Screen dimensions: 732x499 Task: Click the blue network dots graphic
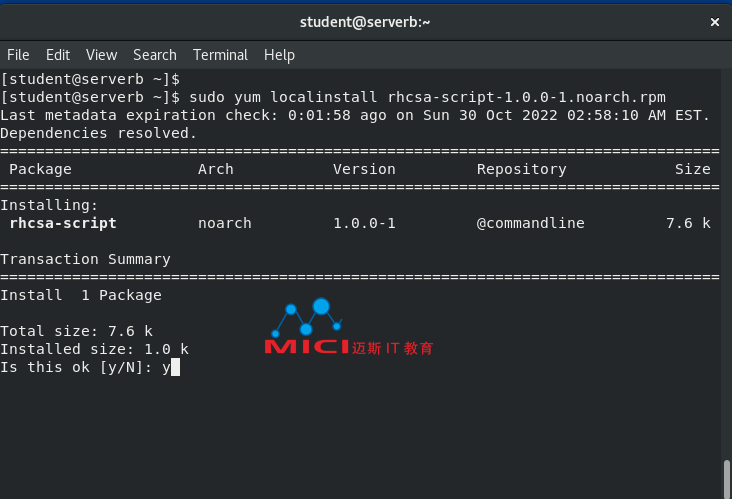307,317
